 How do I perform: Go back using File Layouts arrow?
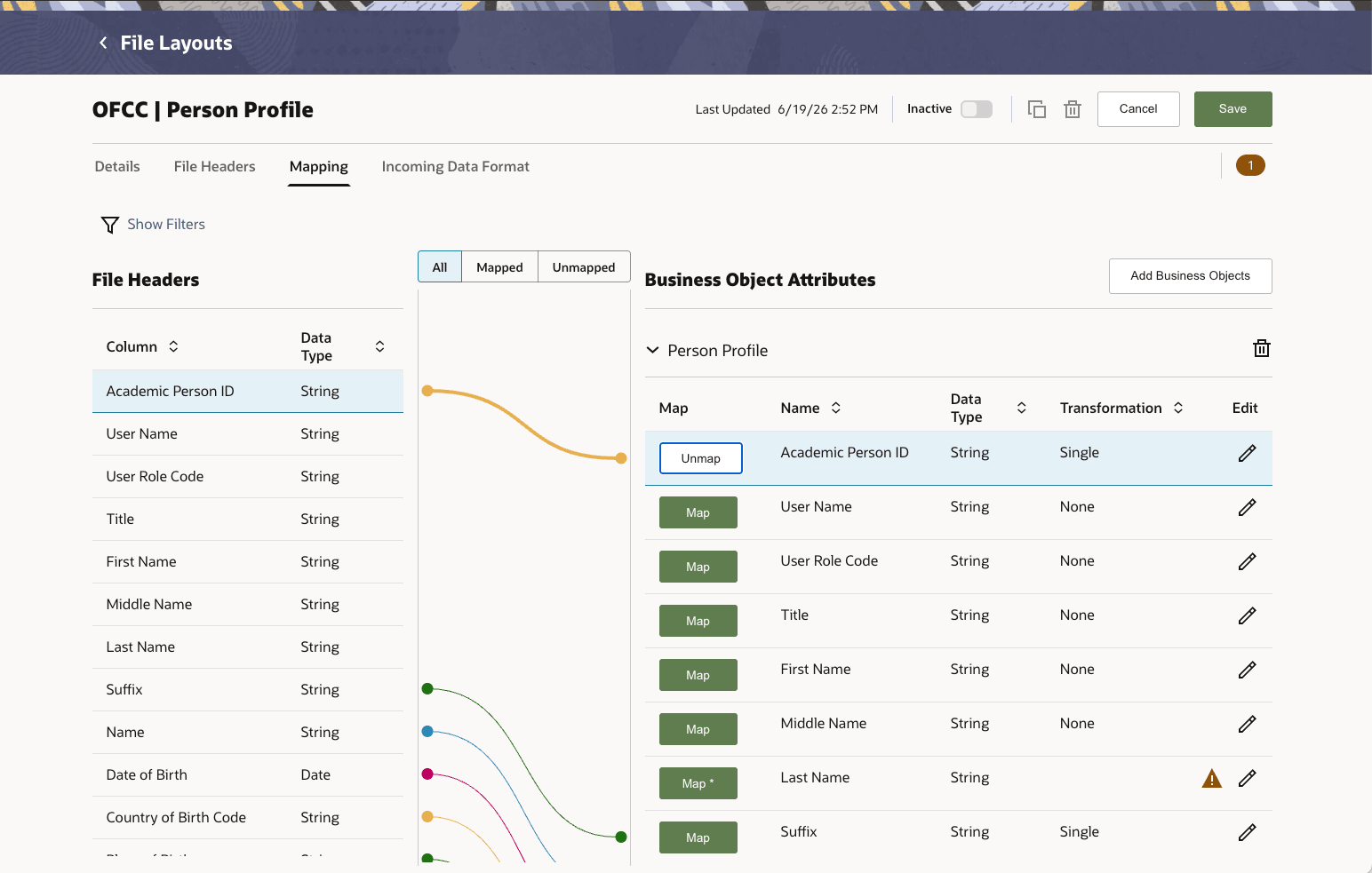coord(103,43)
